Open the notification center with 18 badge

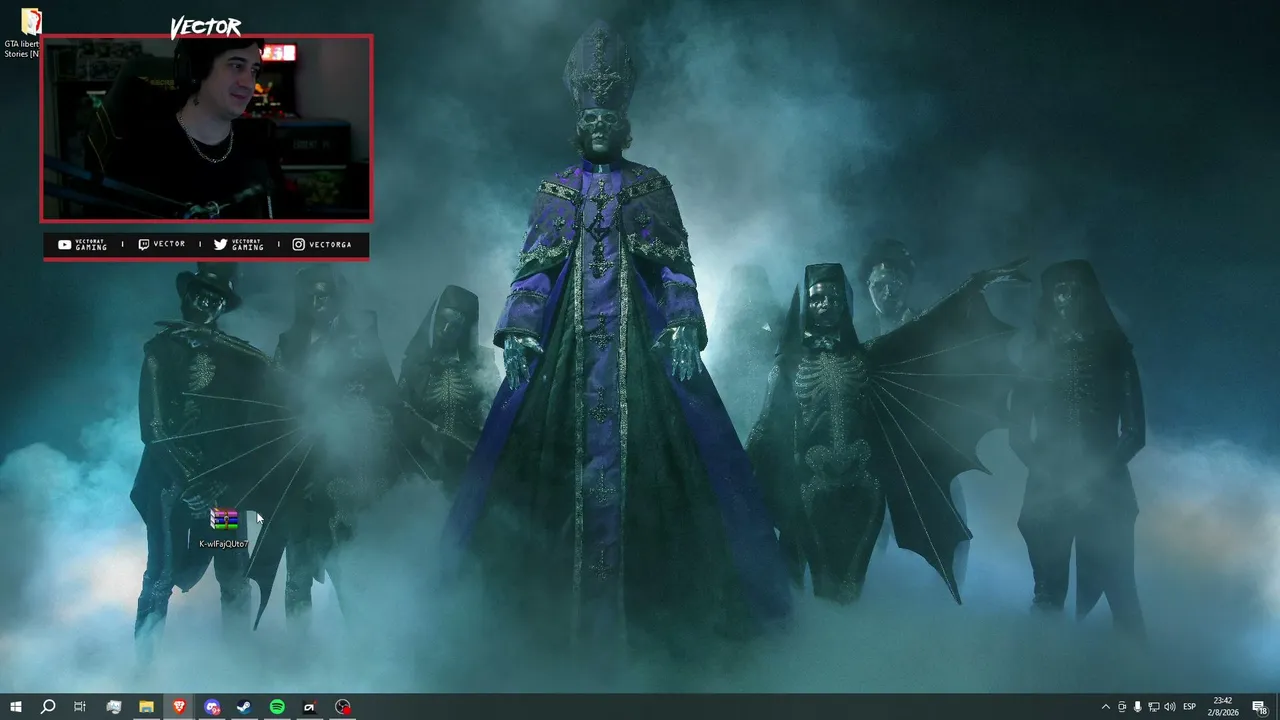[1260, 707]
